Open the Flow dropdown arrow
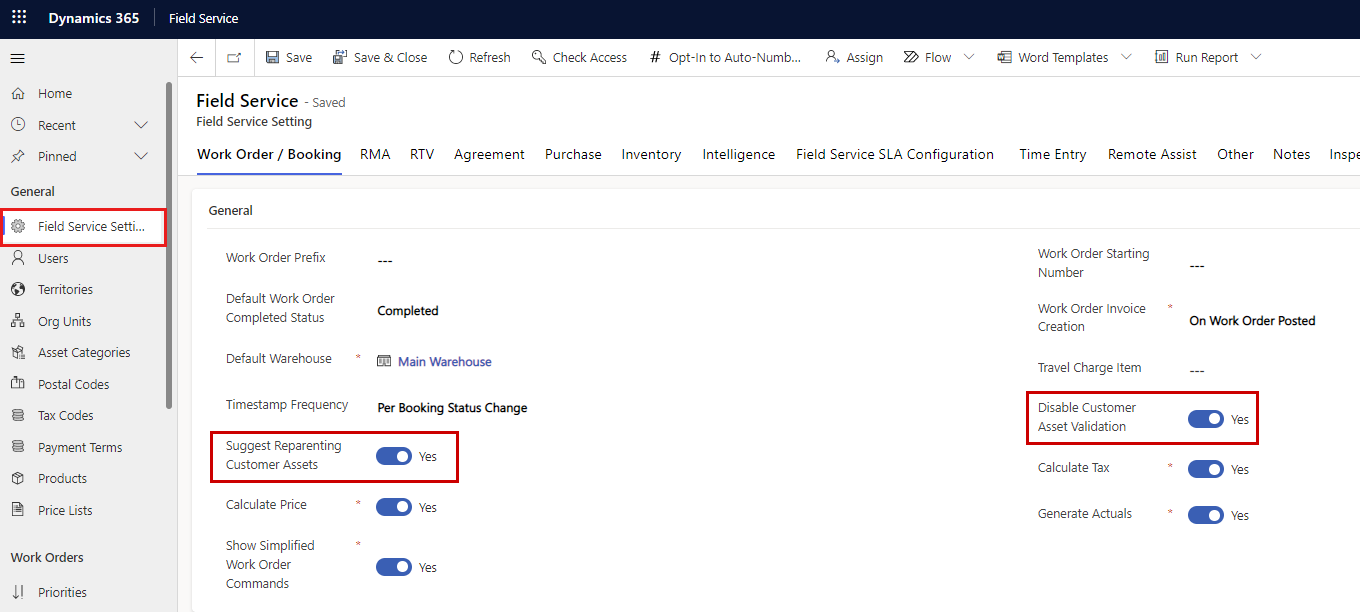Screen dimensions: 1360x612 [969, 57]
